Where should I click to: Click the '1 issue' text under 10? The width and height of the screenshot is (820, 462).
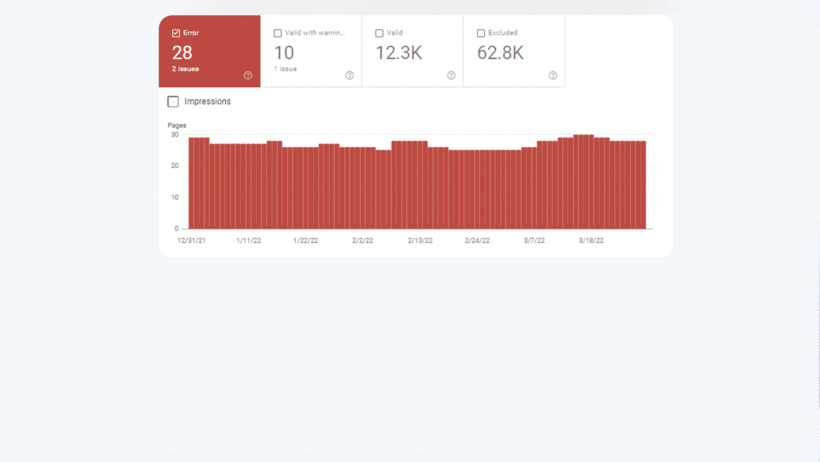286,69
